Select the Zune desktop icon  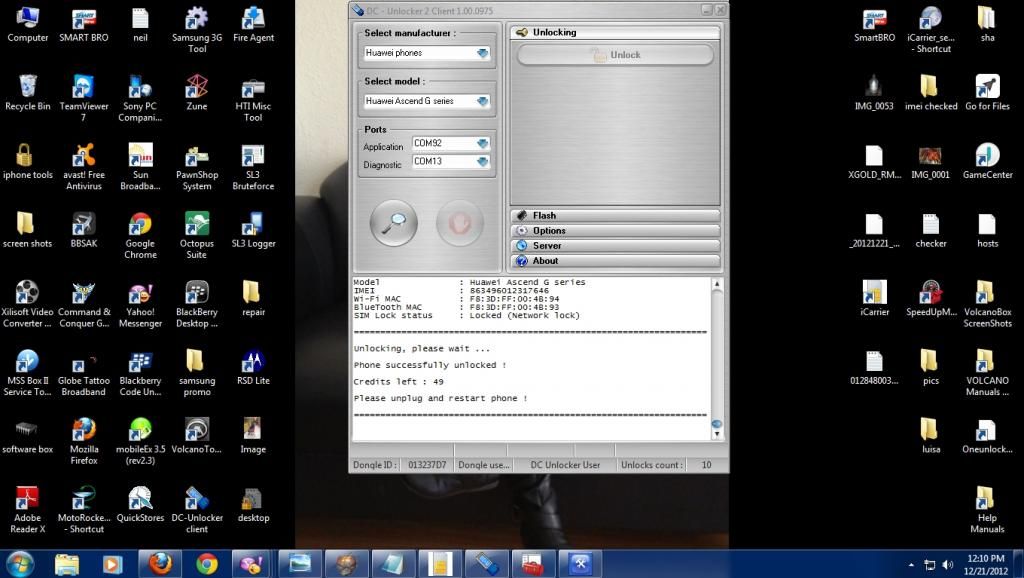197,93
